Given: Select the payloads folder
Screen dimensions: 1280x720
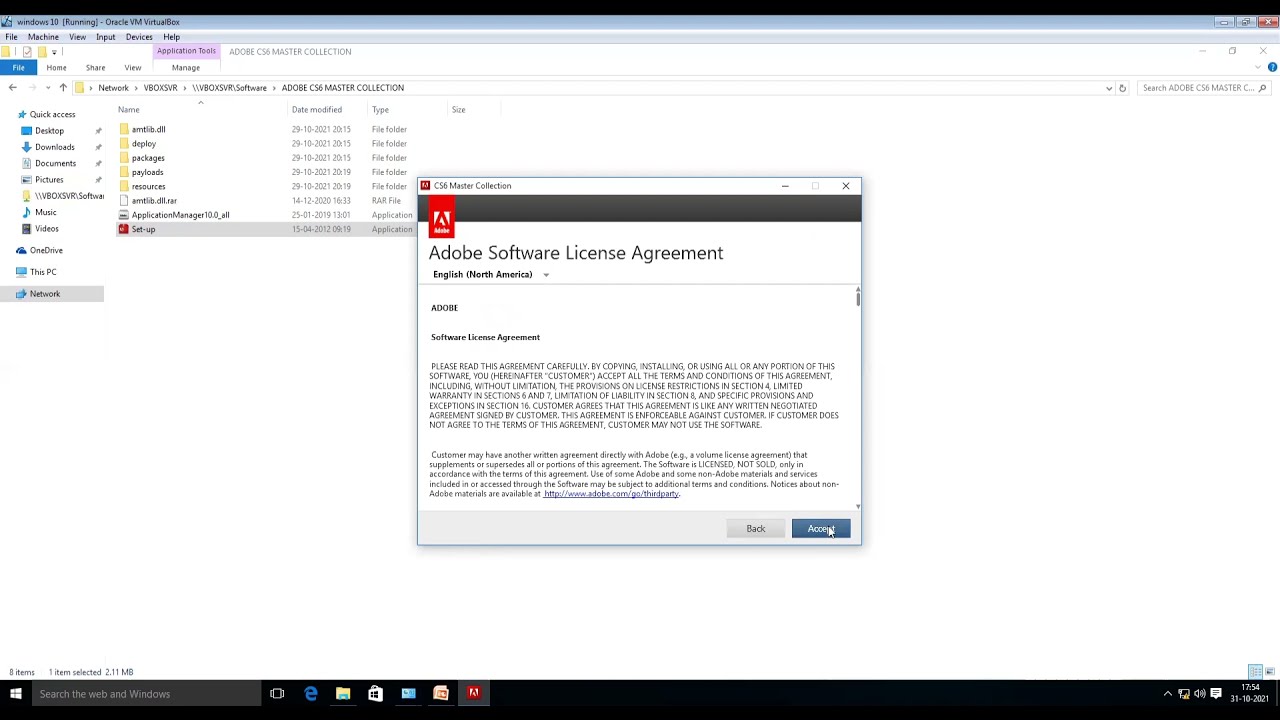Looking at the screenshot, I should point(147,172).
